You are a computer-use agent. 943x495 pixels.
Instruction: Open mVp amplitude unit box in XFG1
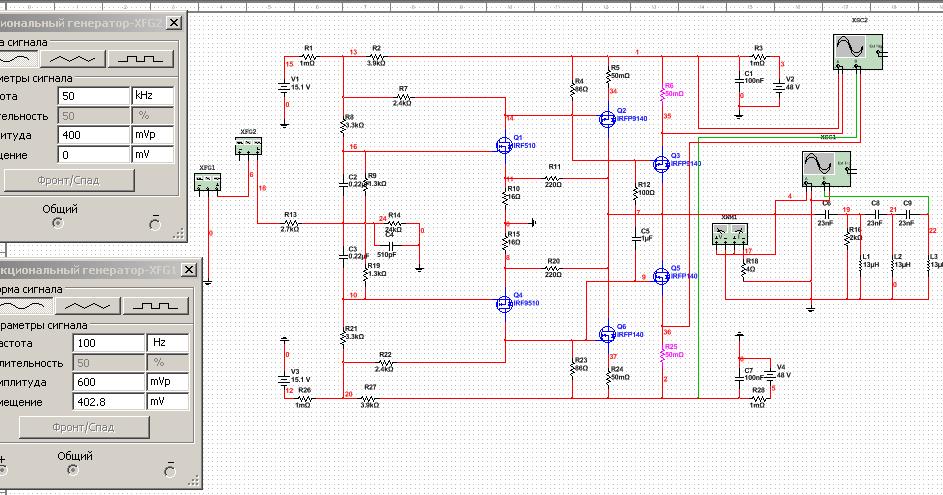[x=168, y=382]
